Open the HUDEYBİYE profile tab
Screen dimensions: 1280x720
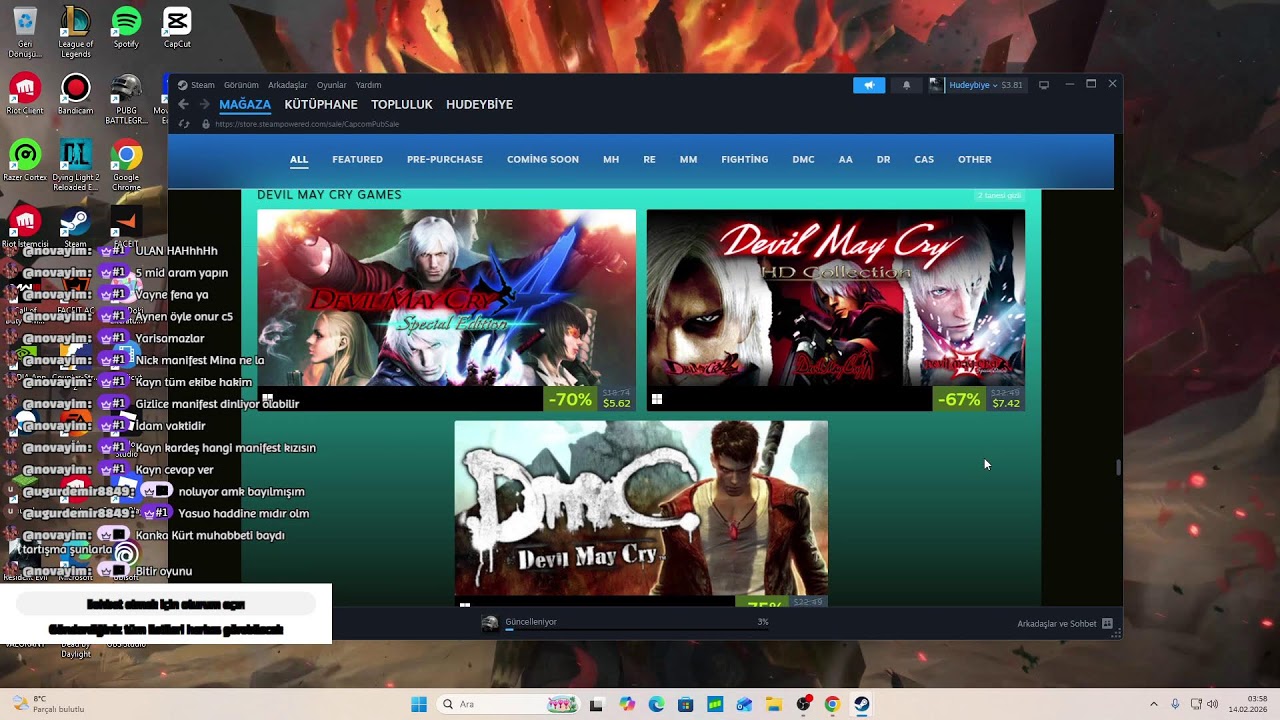[x=479, y=104]
